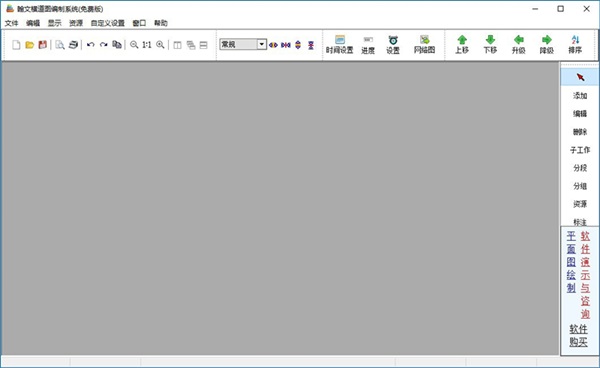
Task: Reset zoom with the 1:1 button
Action: point(147,45)
